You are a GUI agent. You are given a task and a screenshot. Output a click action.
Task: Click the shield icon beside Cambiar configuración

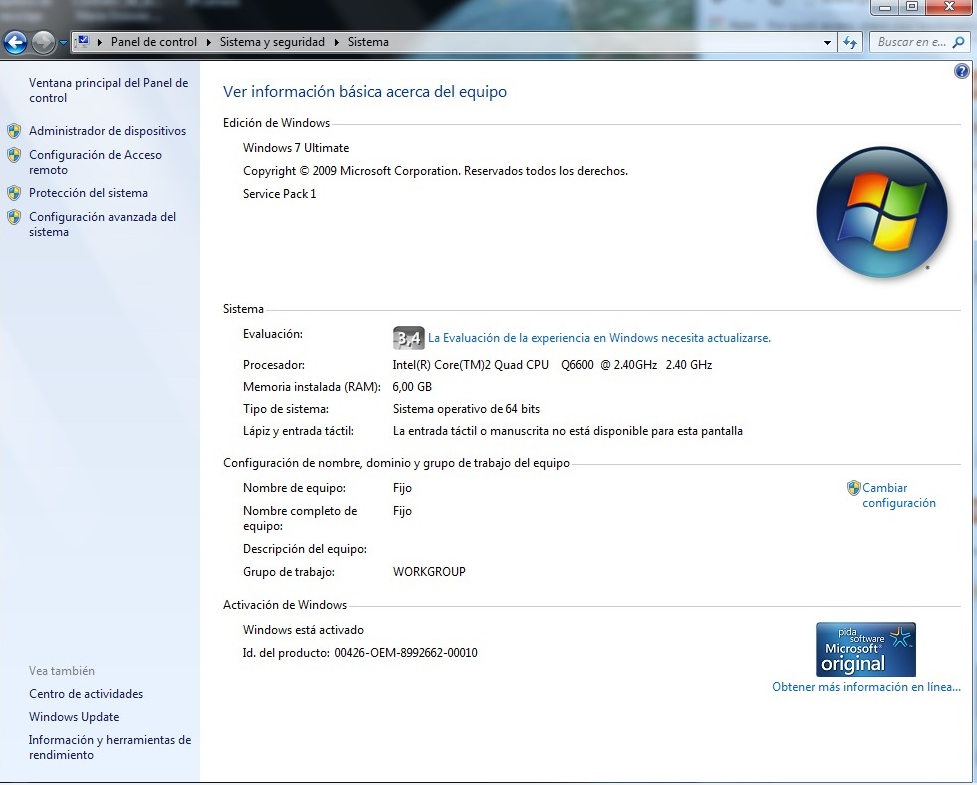(854, 488)
